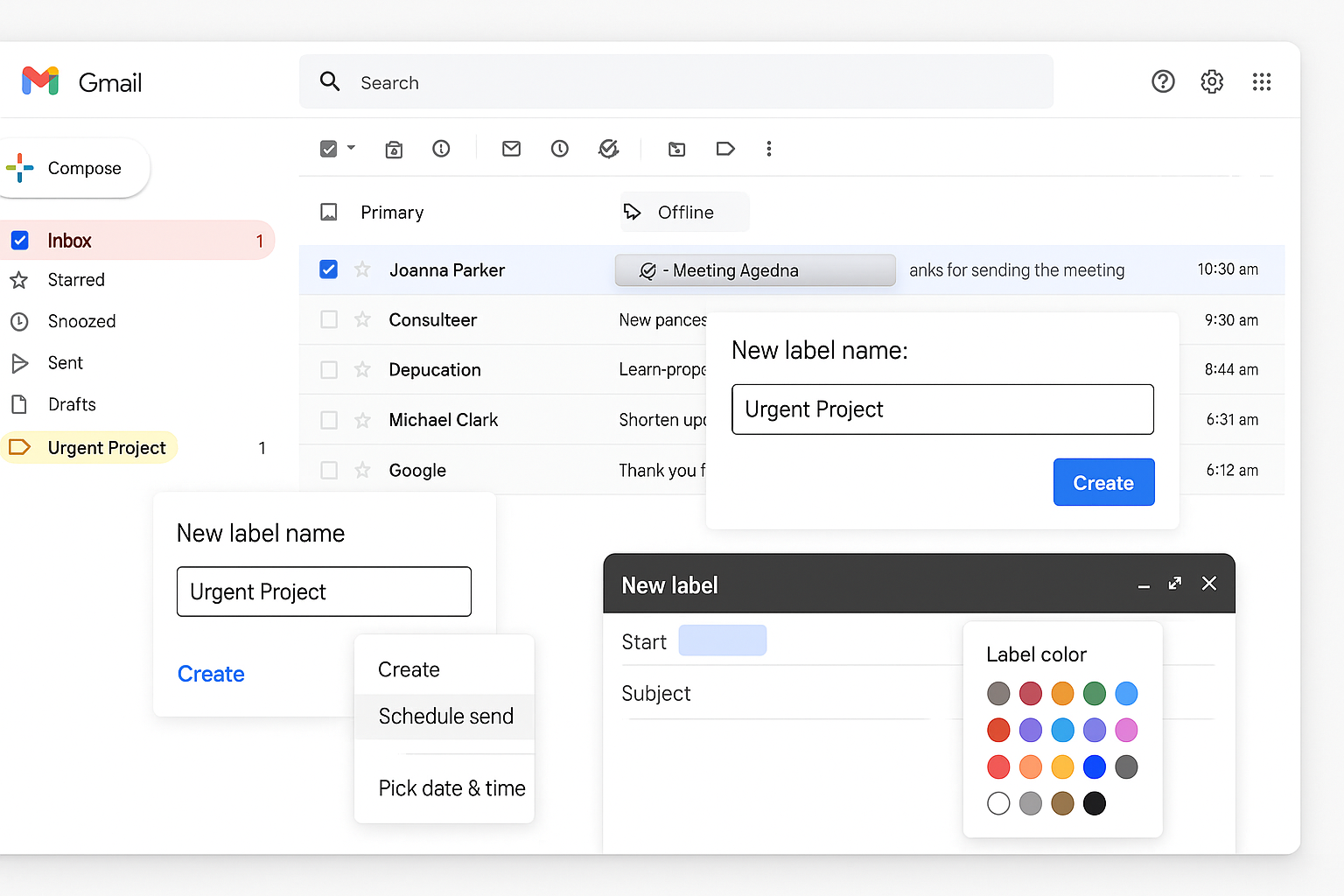Image resolution: width=1344 pixels, height=896 pixels.
Task: Click the Search mail field
Action: 676,81
